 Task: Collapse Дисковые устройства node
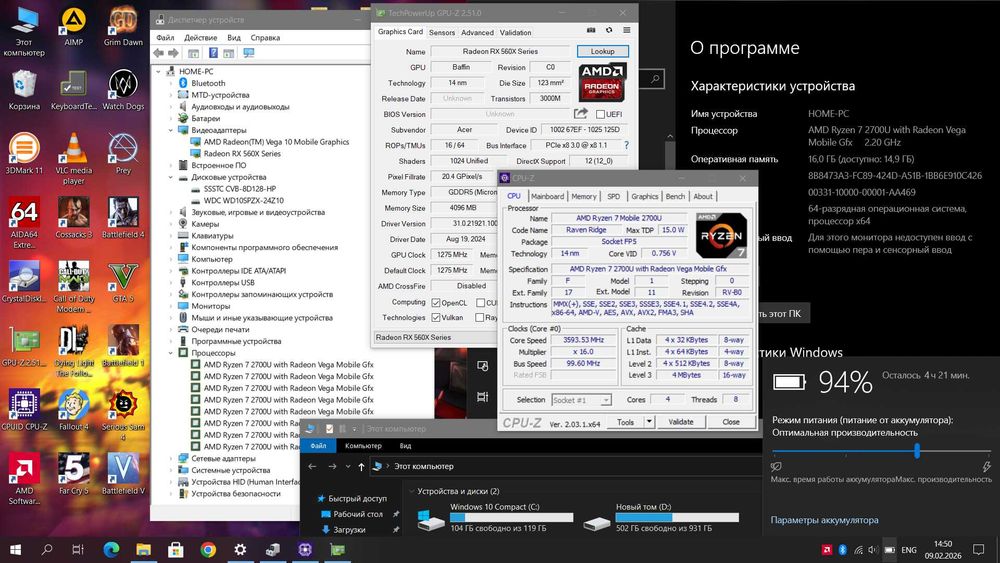point(171,177)
